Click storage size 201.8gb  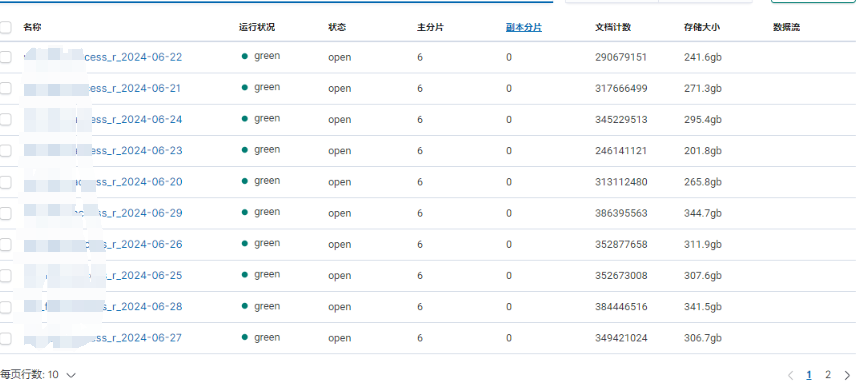pos(703,151)
